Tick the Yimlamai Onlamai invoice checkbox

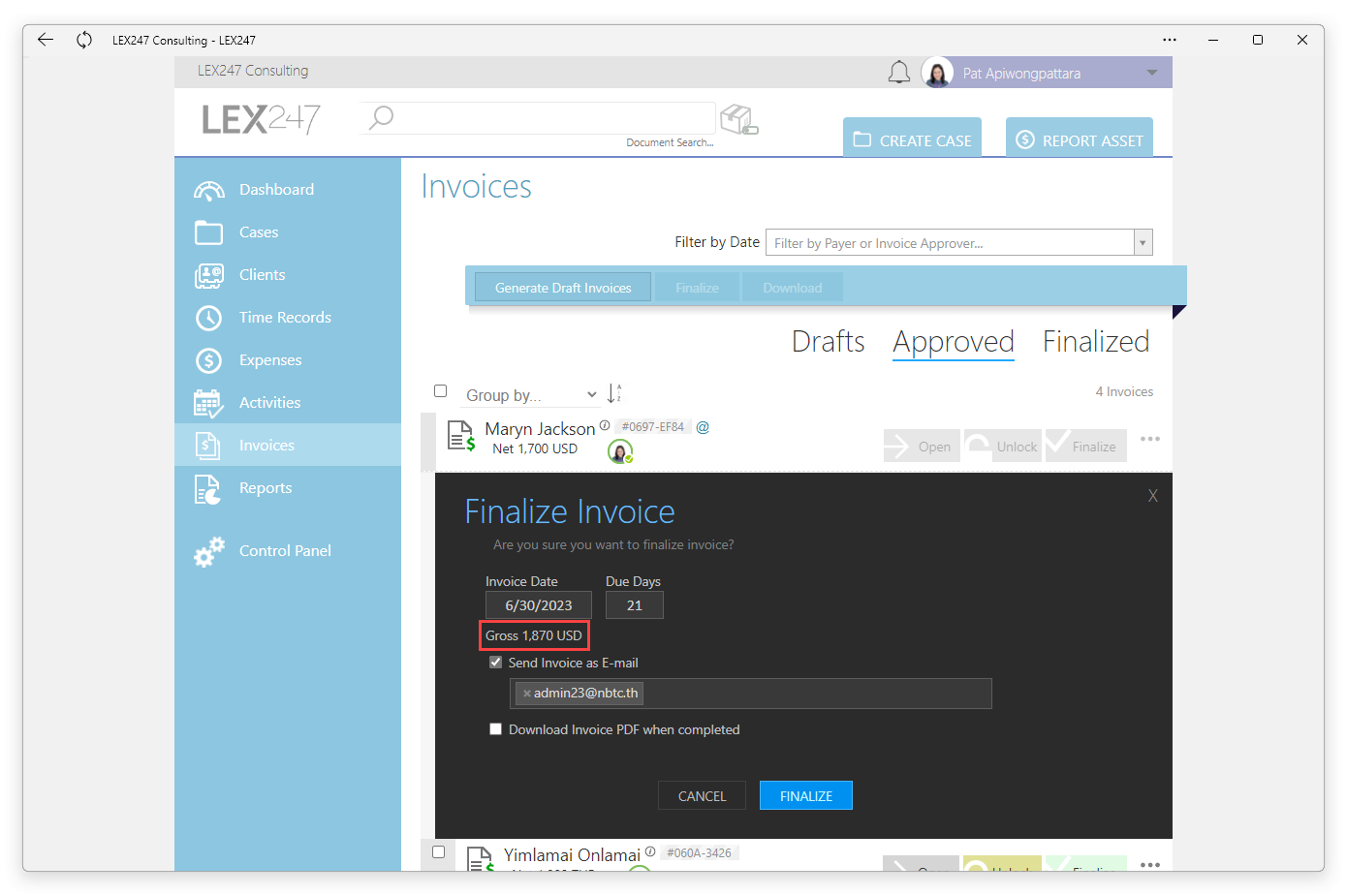pos(439,852)
